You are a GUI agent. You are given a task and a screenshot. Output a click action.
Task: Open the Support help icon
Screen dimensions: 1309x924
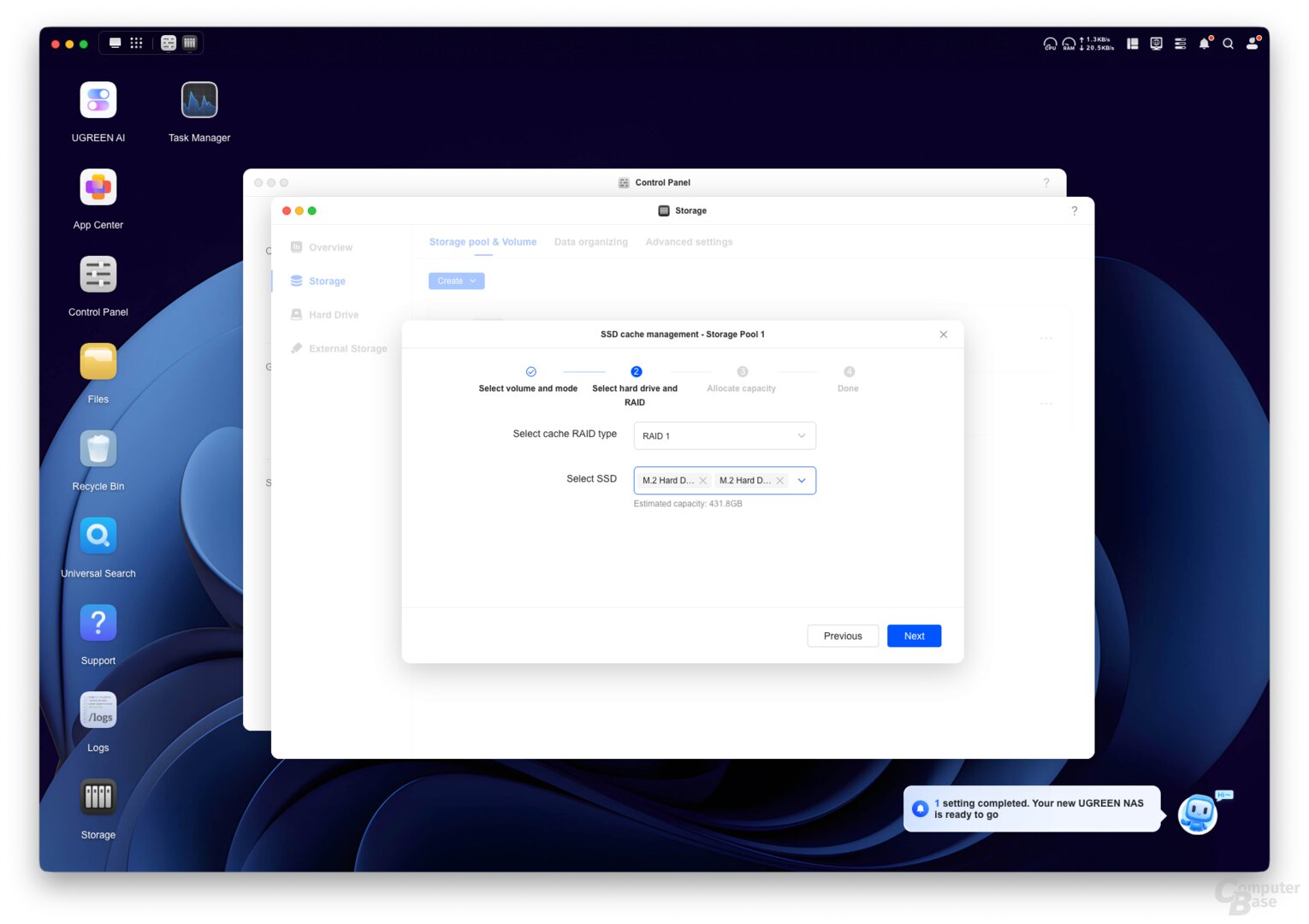click(98, 624)
